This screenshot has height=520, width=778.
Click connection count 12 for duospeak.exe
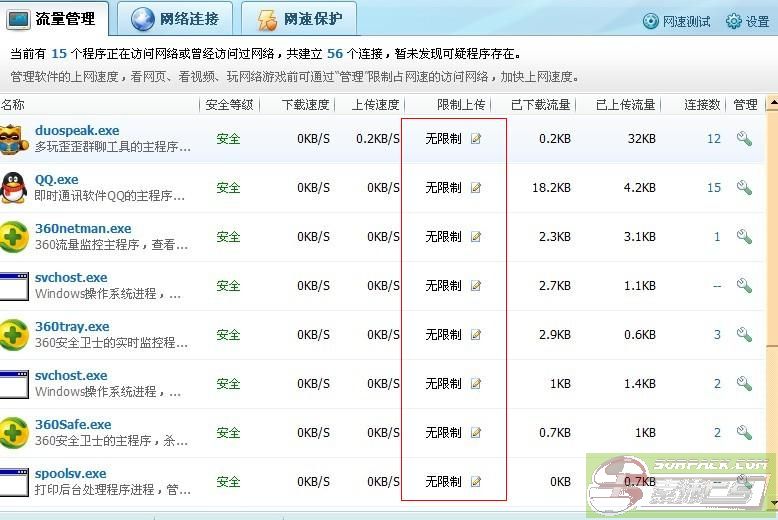click(x=713, y=139)
